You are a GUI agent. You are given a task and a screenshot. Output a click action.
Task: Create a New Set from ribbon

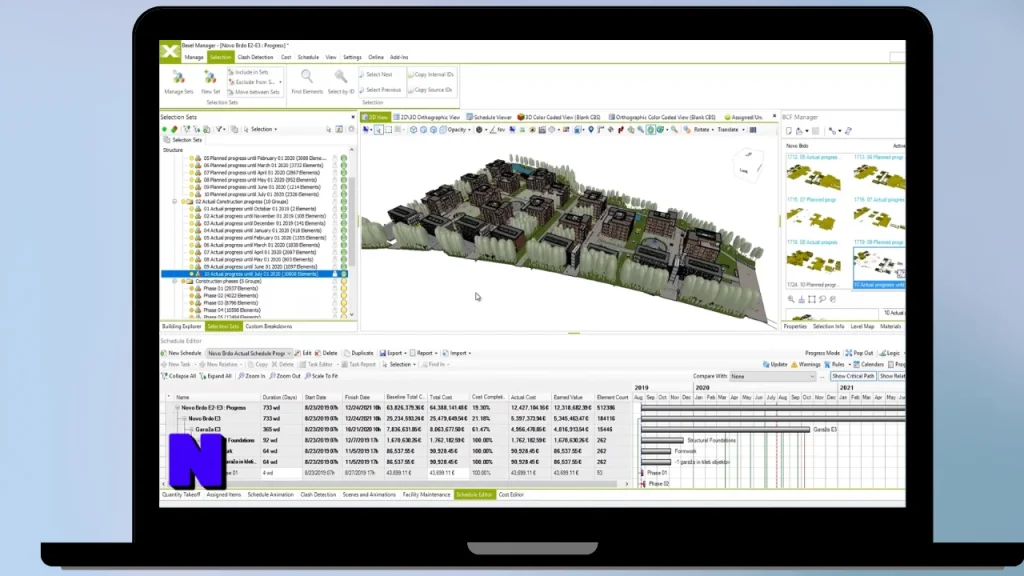(210, 82)
